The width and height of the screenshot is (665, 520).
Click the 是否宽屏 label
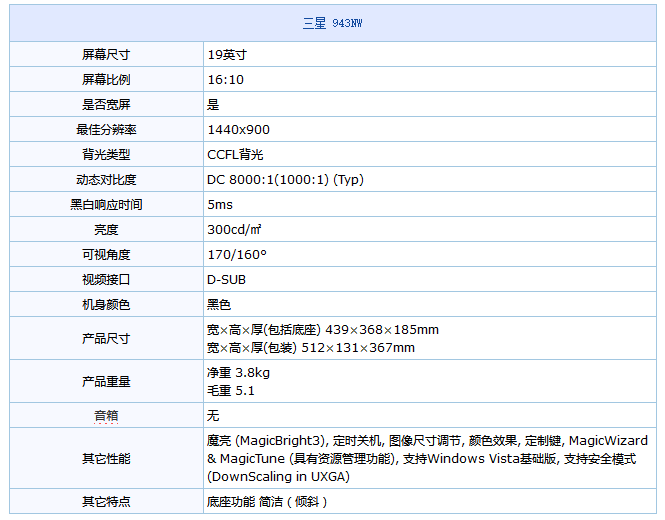[x=106, y=104]
